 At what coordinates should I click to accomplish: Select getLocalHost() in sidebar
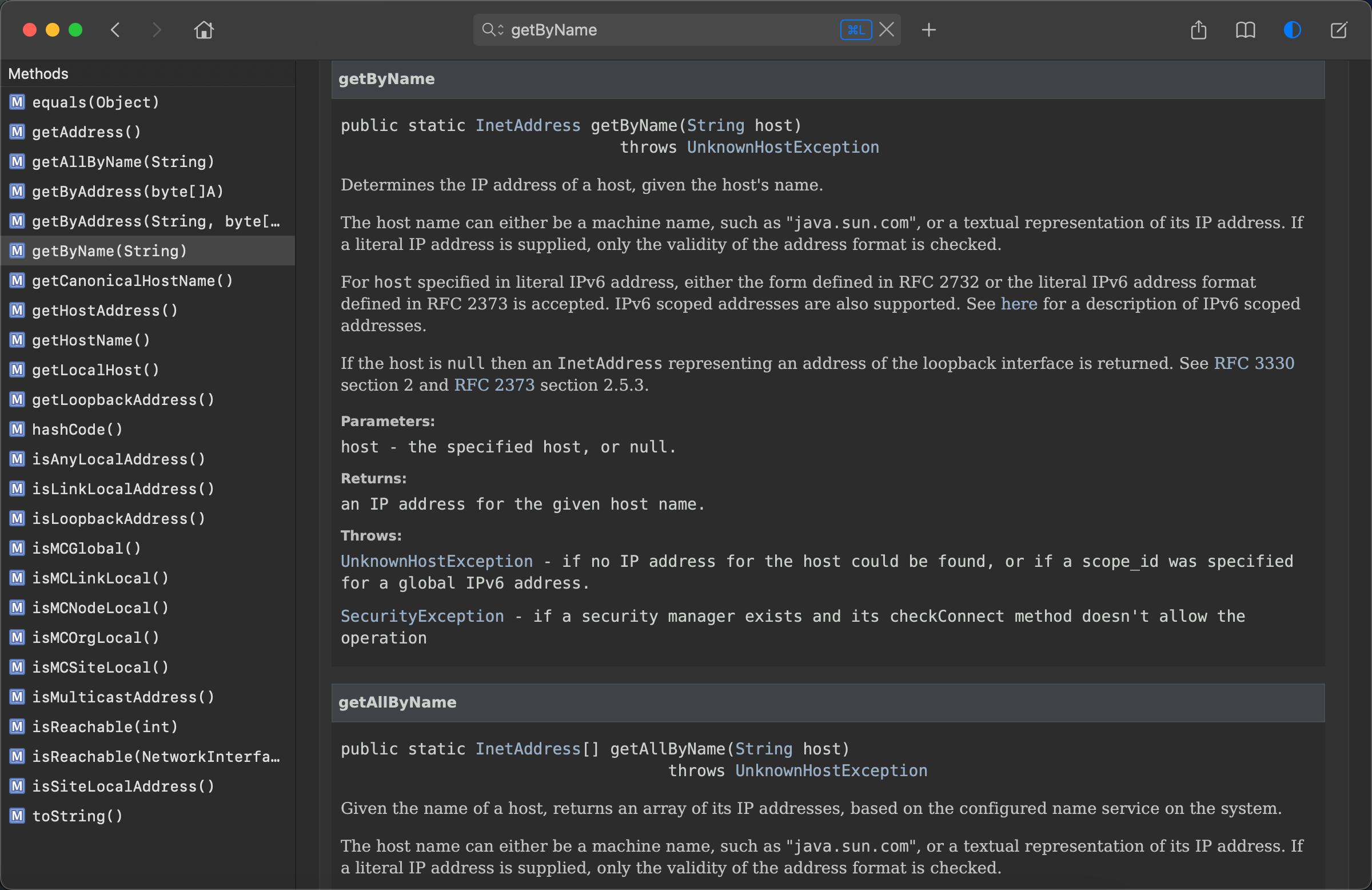click(x=148, y=369)
